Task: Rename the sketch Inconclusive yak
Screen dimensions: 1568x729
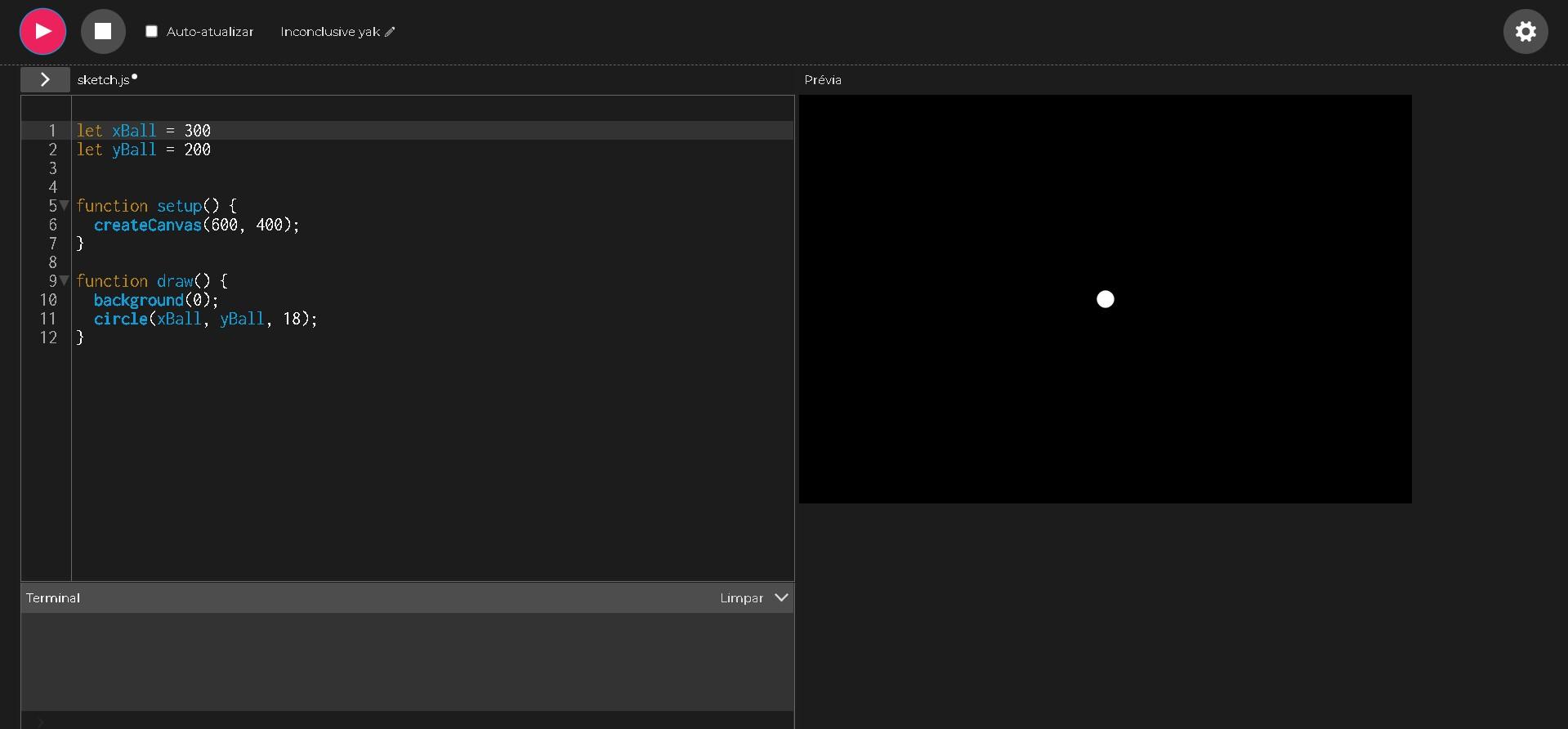Action: tap(330, 32)
